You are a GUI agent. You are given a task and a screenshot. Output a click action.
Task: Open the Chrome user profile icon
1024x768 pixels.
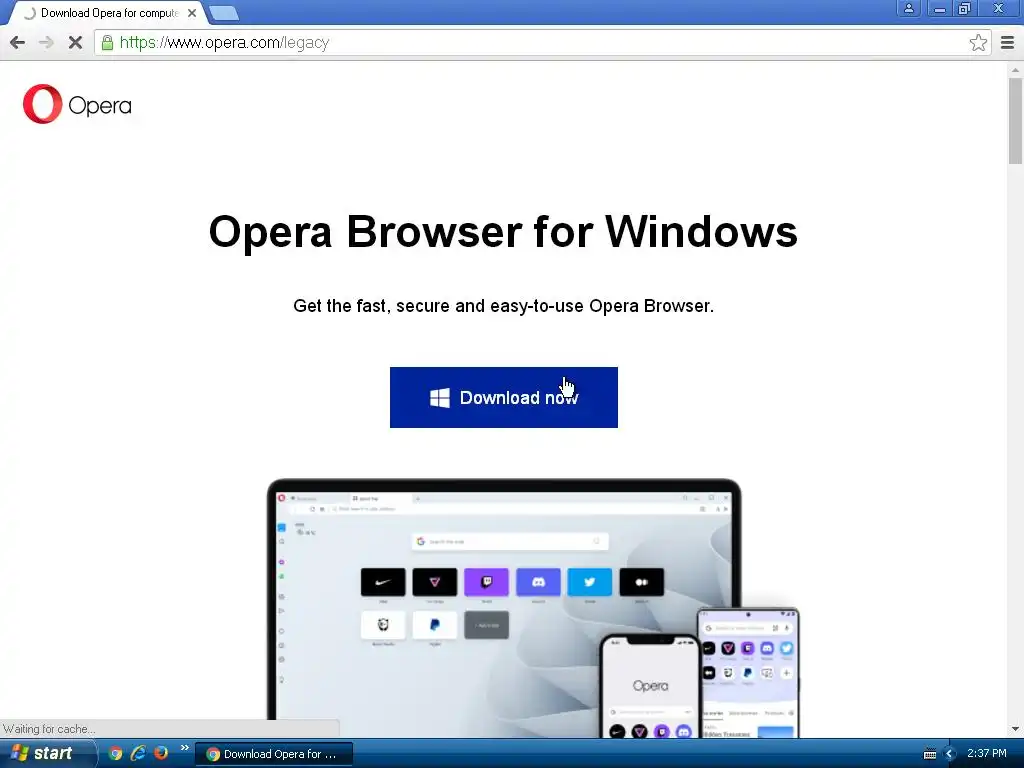[x=908, y=8]
